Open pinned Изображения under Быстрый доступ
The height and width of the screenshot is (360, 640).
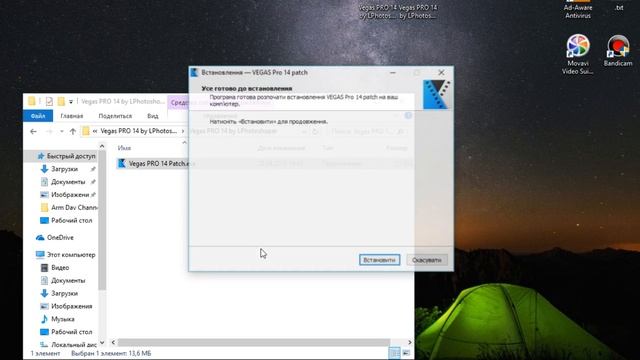70,195
